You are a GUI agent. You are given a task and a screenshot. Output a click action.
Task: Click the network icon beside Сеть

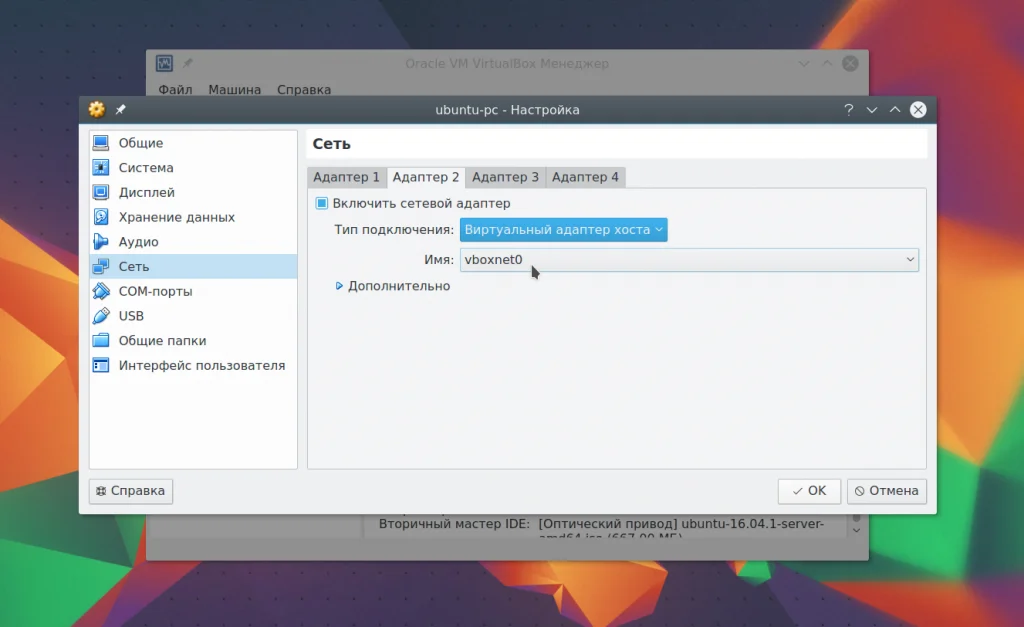(101, 266)
